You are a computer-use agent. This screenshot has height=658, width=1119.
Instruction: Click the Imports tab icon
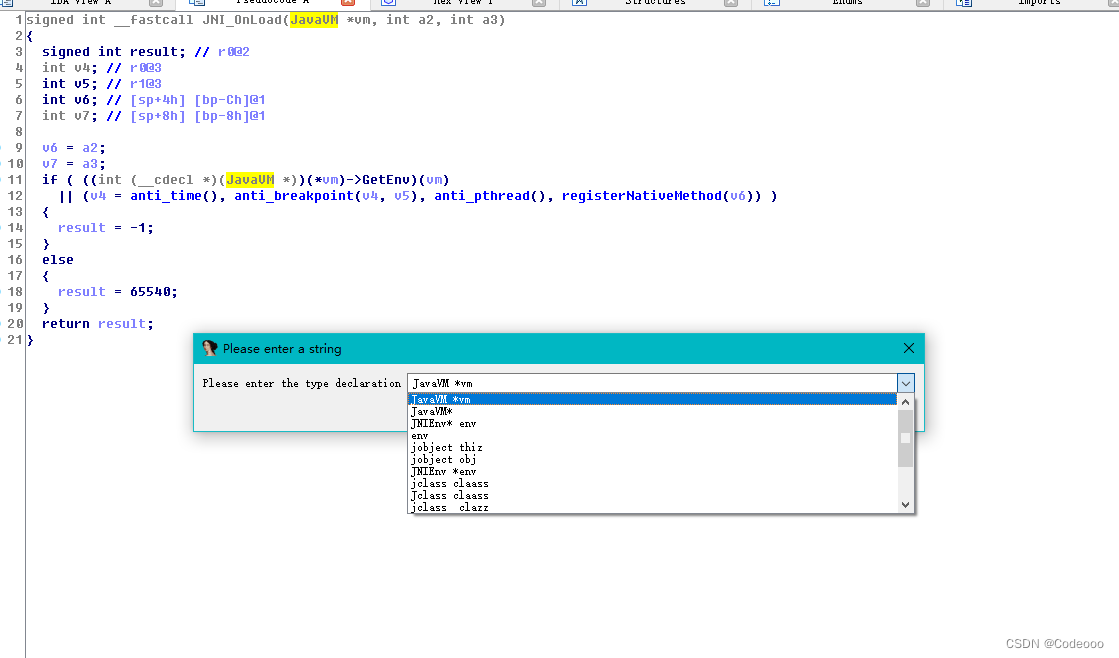(x=964, y=3)
